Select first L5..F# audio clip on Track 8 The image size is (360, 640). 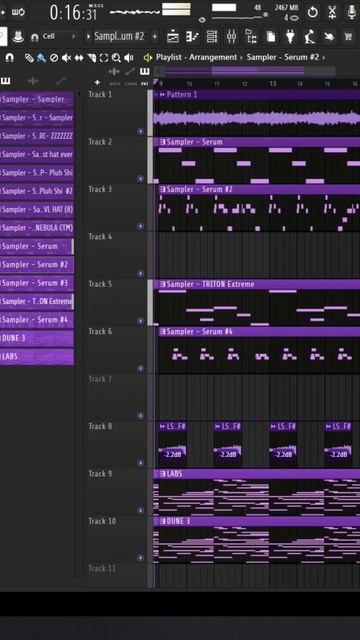[173, 445]
